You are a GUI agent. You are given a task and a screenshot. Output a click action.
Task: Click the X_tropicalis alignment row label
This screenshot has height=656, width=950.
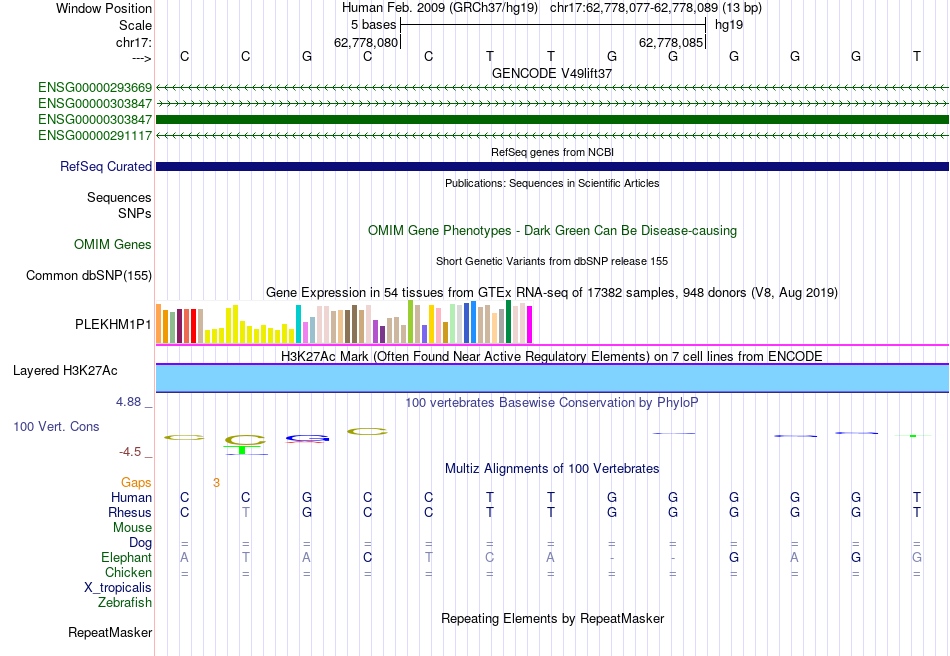(x=118, y=588)
